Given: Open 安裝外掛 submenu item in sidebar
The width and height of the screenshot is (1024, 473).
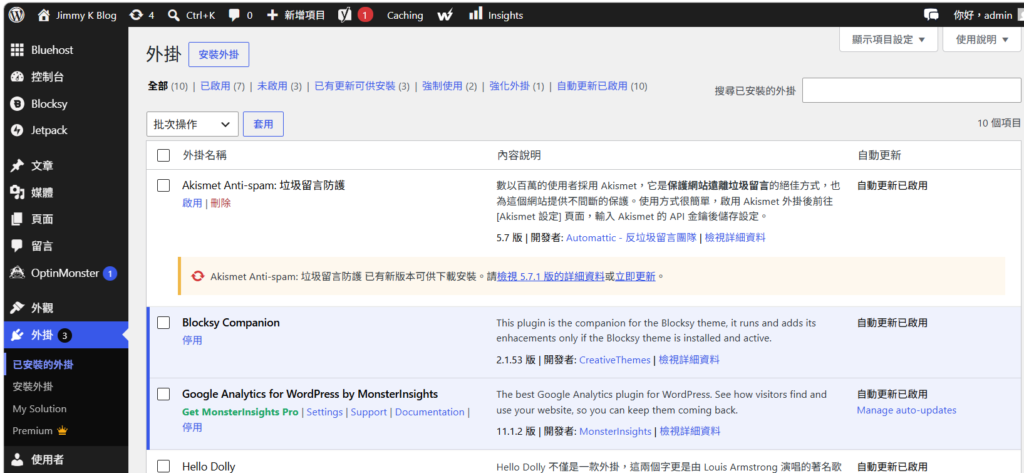Looking at the screenshot, I should [x=33, y=386].
